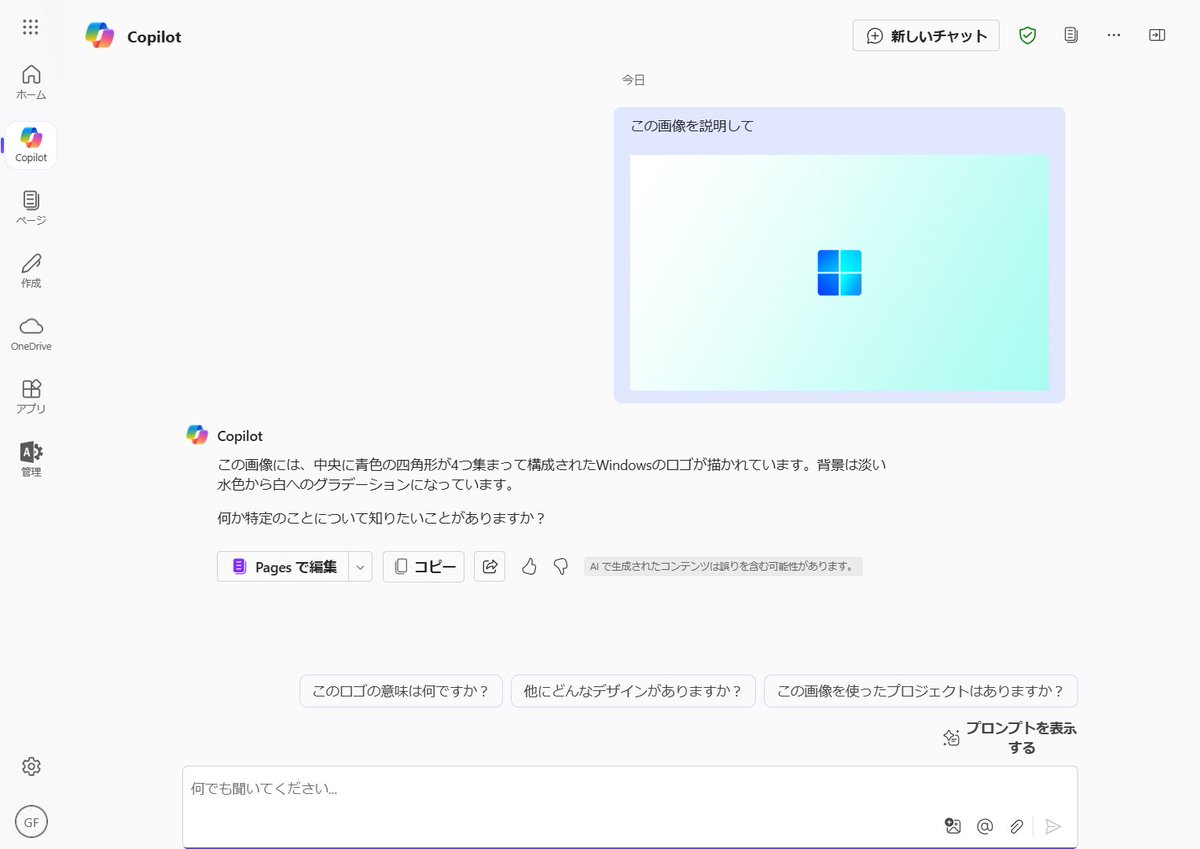
Task: Collapse the side panel with the arrow icon
Action: pos(1157,35)
